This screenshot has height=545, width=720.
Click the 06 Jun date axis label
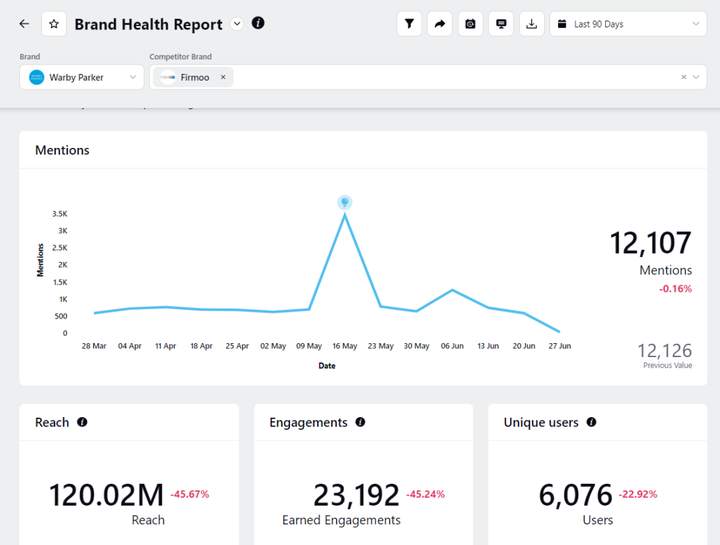452,346
